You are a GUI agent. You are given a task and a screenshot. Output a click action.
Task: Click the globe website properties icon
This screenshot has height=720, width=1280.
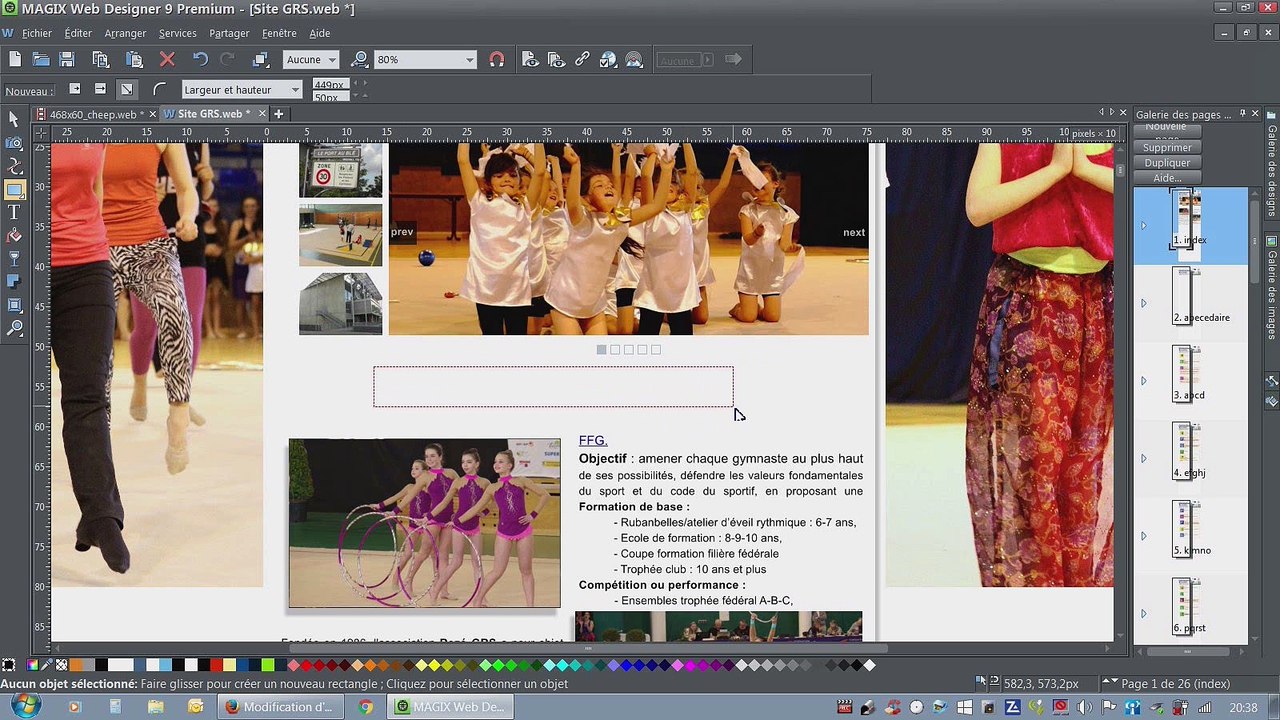(x=608, y=60)
